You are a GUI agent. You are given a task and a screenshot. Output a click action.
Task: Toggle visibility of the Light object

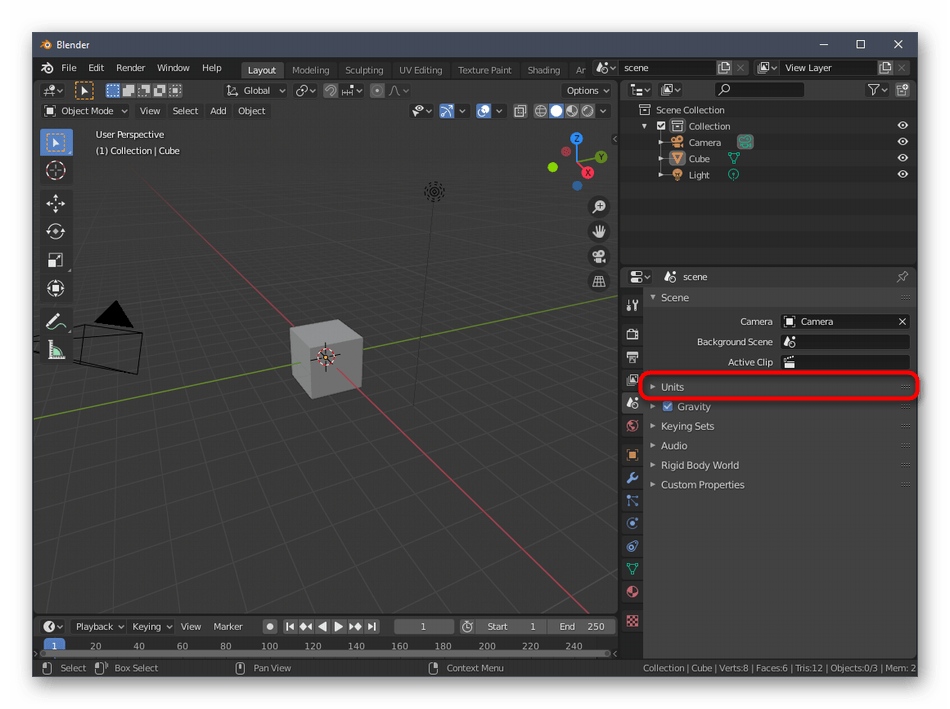point(902,174)
